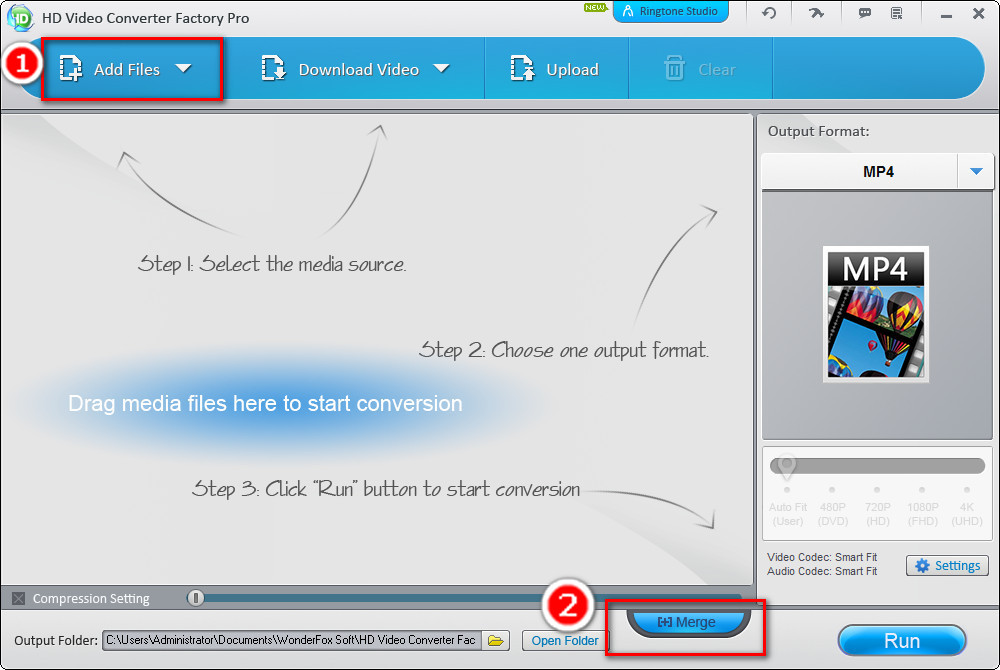Browse output folder with folder icon
Screen dimensions: 1000x670
tap(496, 640)
